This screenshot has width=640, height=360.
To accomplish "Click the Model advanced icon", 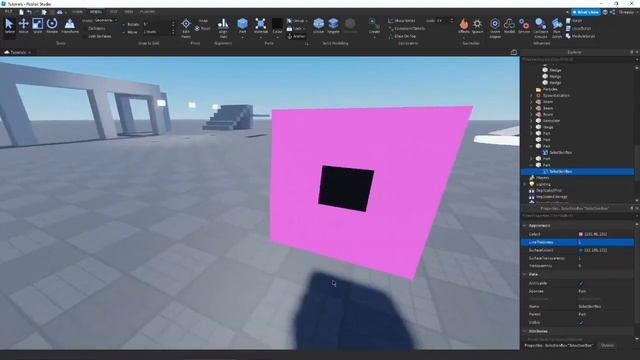I will pyautogui.click(x=509, y=26).
